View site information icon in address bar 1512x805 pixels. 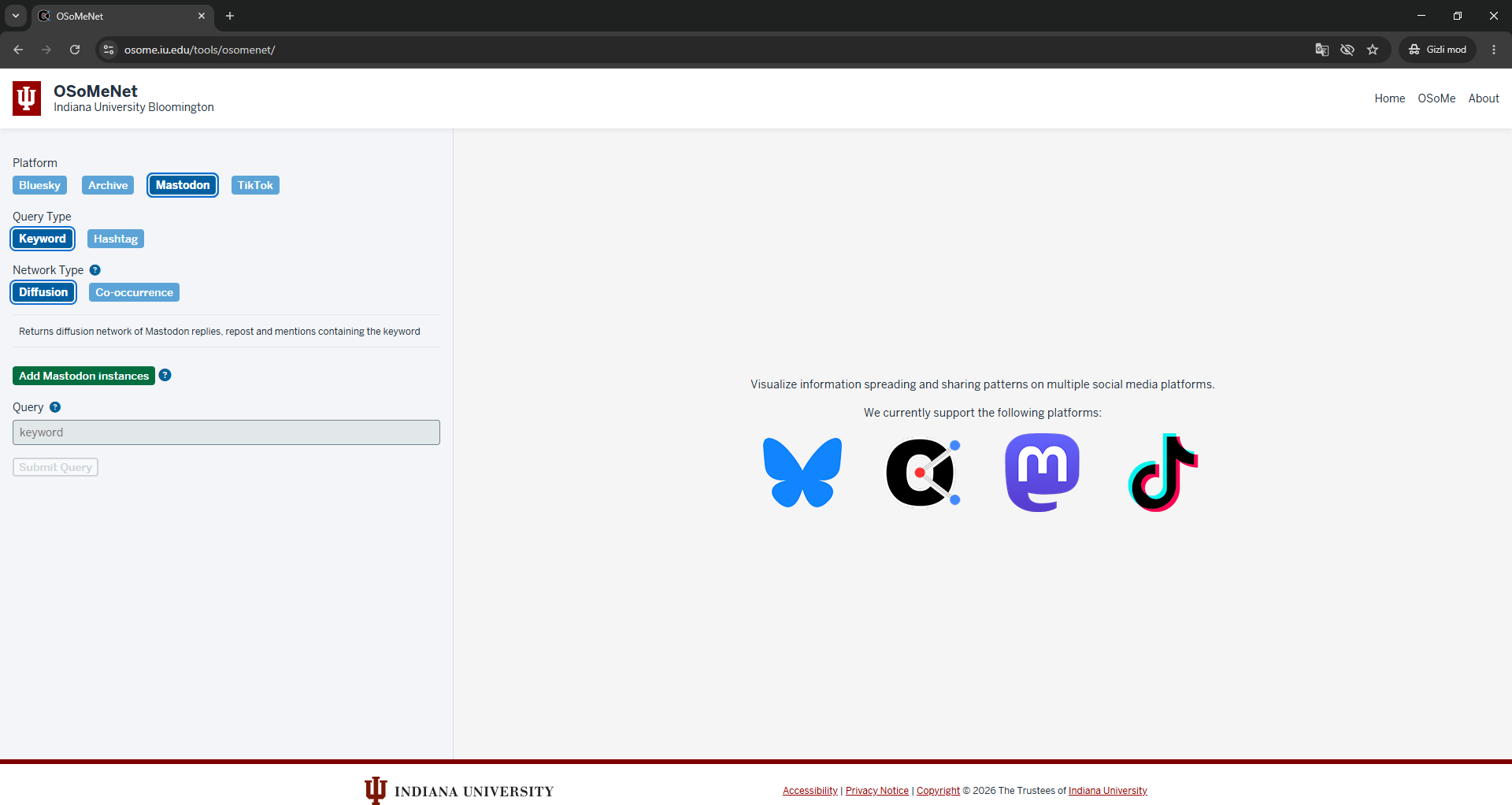109,50
